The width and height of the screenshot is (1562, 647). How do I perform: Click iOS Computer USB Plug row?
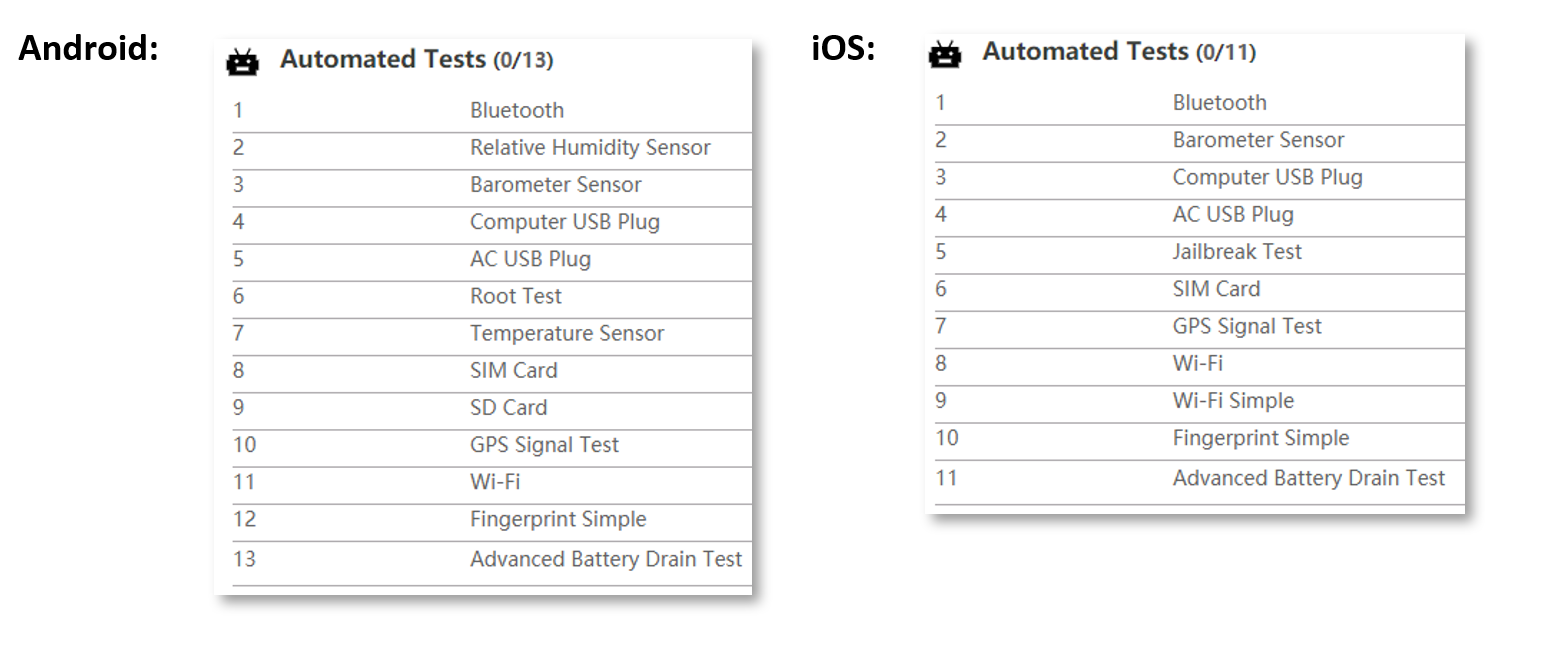pos(1200,177)
